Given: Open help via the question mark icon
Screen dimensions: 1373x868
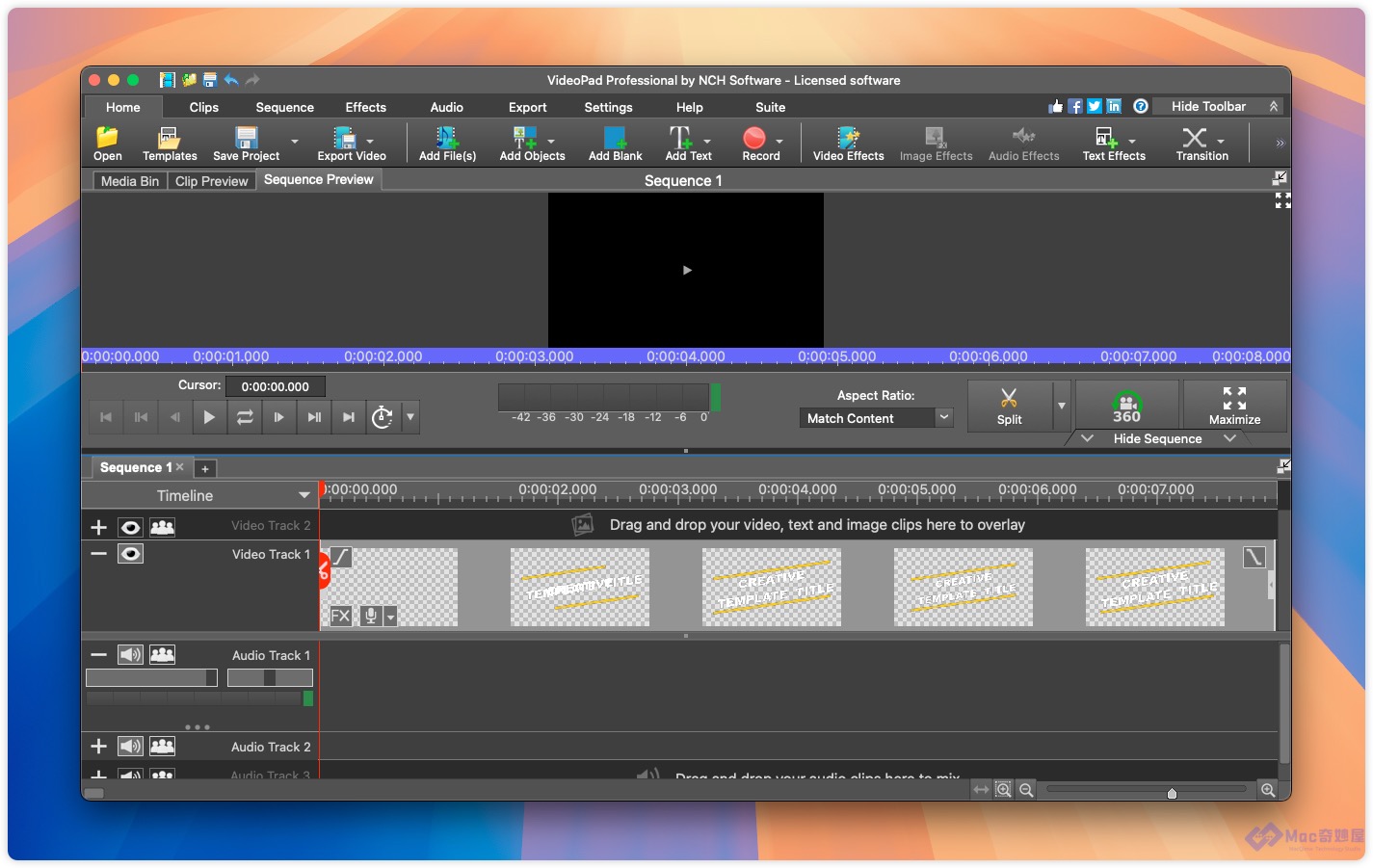Looking at the screenshot, I should click(1141, 106).
